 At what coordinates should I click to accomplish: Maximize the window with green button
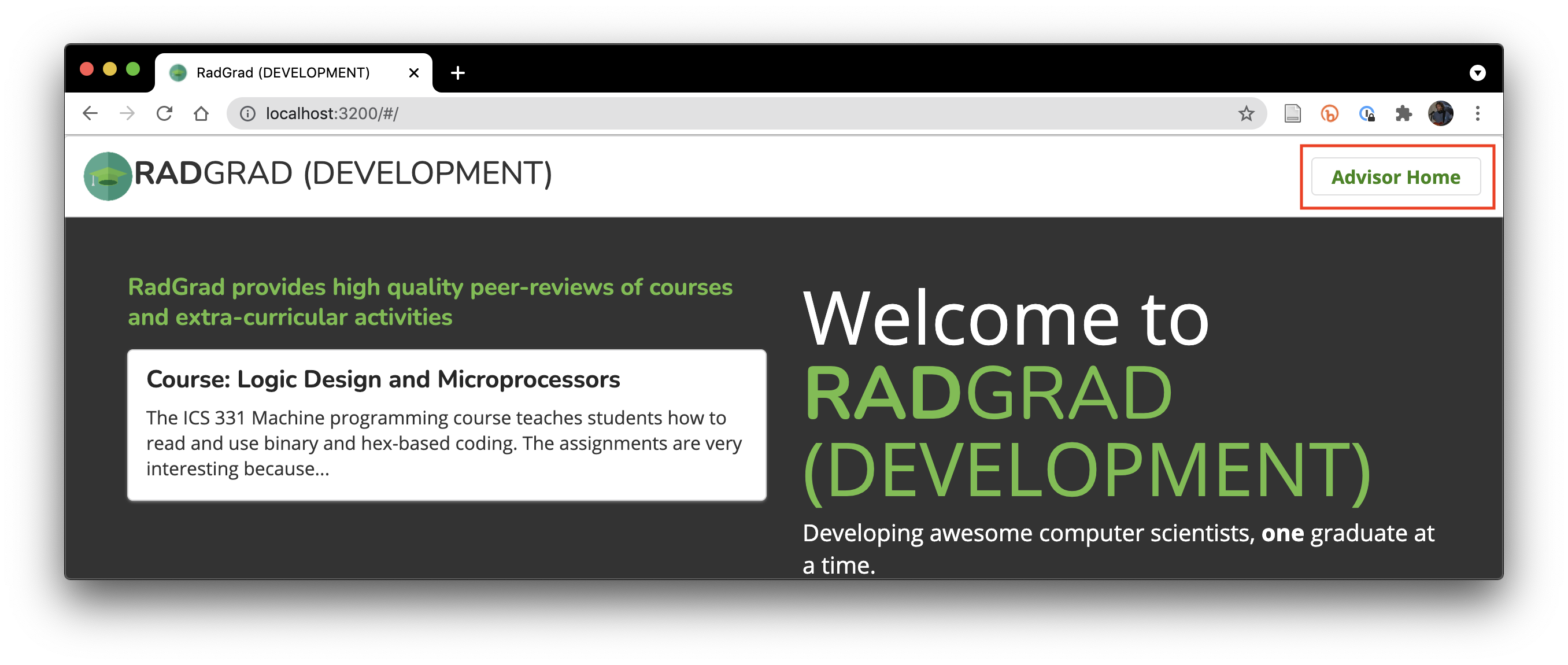click(x=134, y=69)
